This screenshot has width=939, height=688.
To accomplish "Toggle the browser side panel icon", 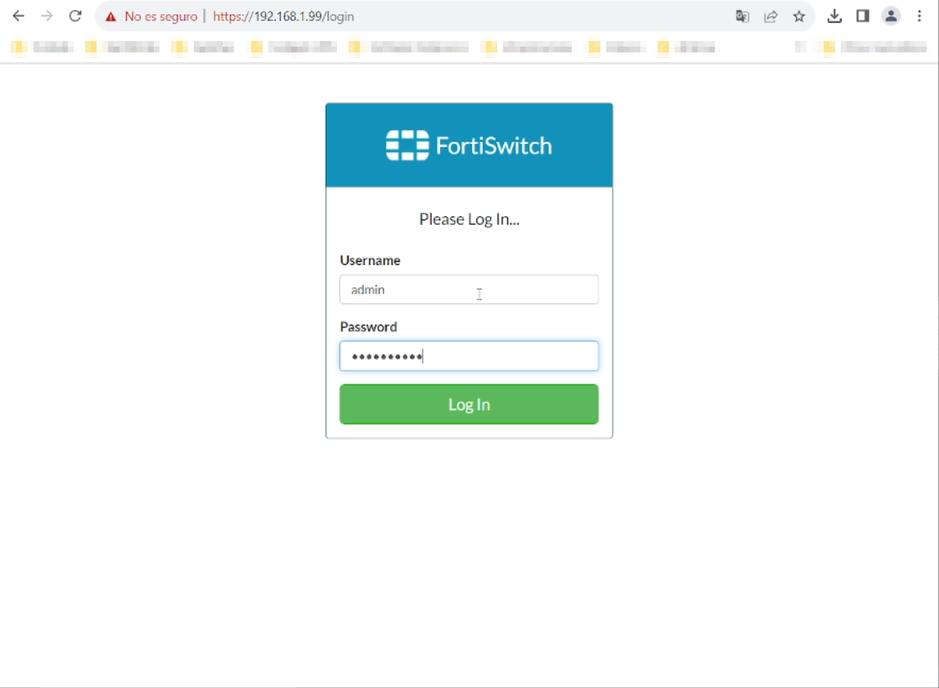I will coord(862,16).
